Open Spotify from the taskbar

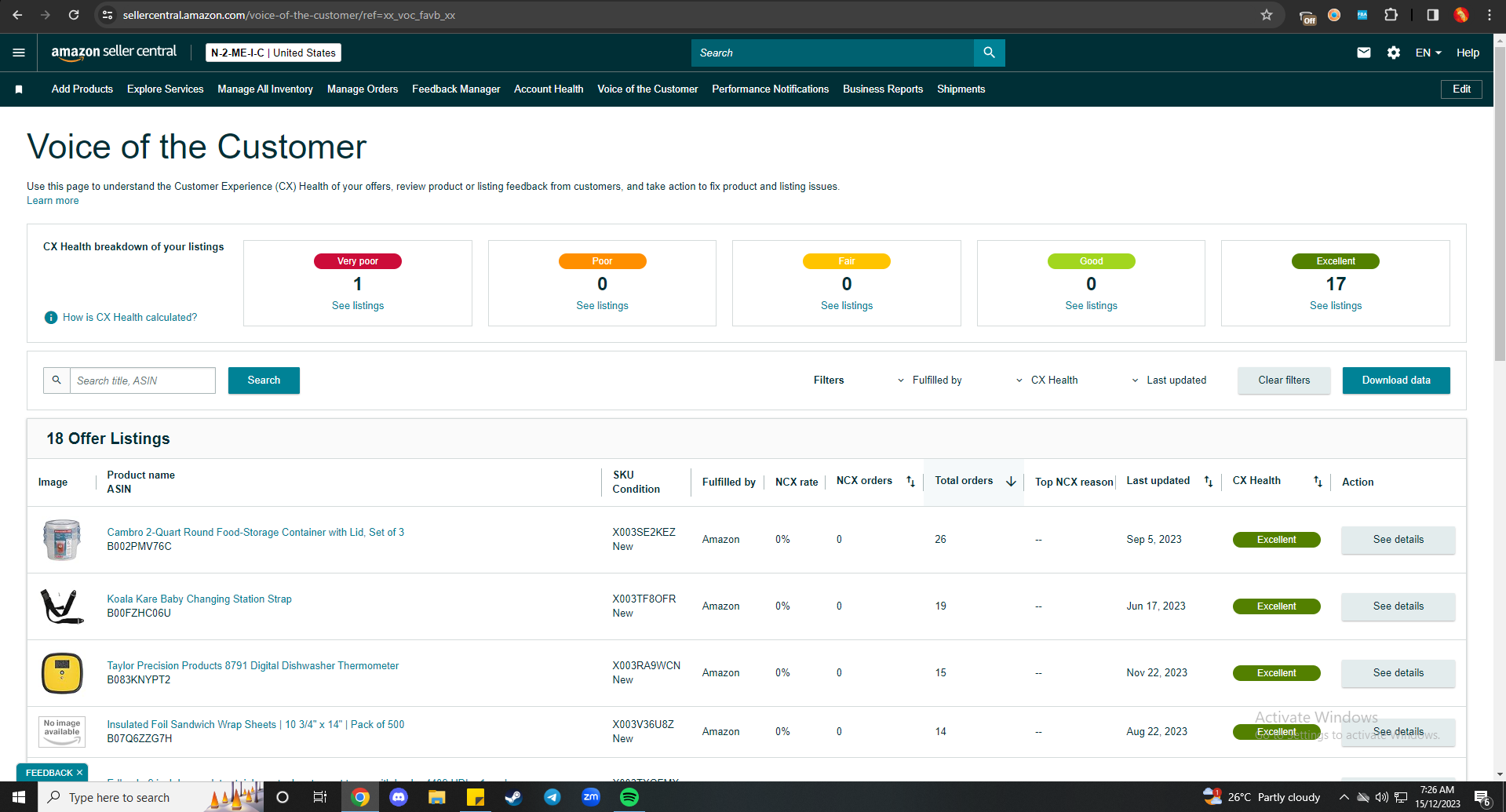(x=629, y=797)
